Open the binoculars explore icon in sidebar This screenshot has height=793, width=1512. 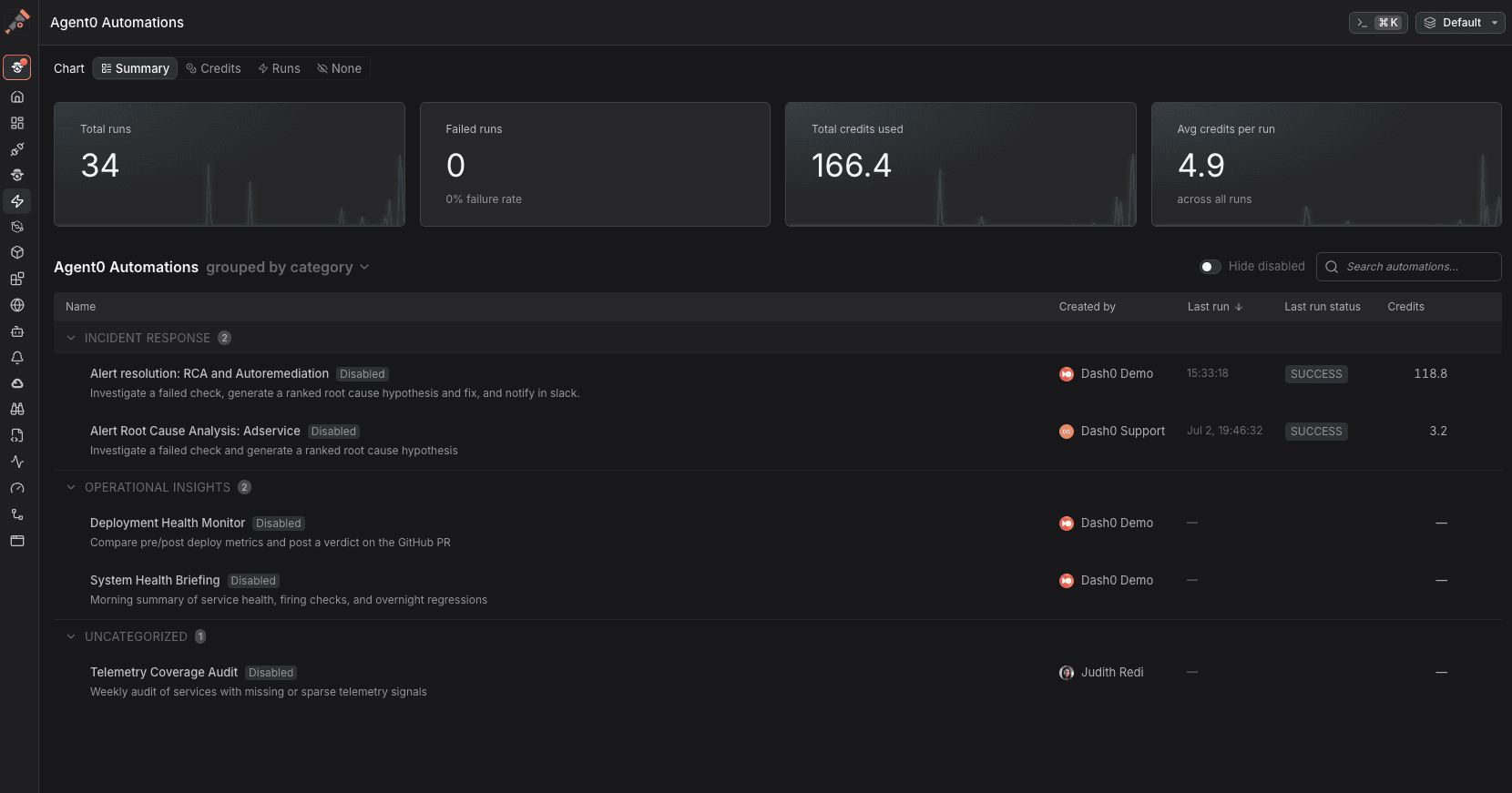(x=17, y=410)
